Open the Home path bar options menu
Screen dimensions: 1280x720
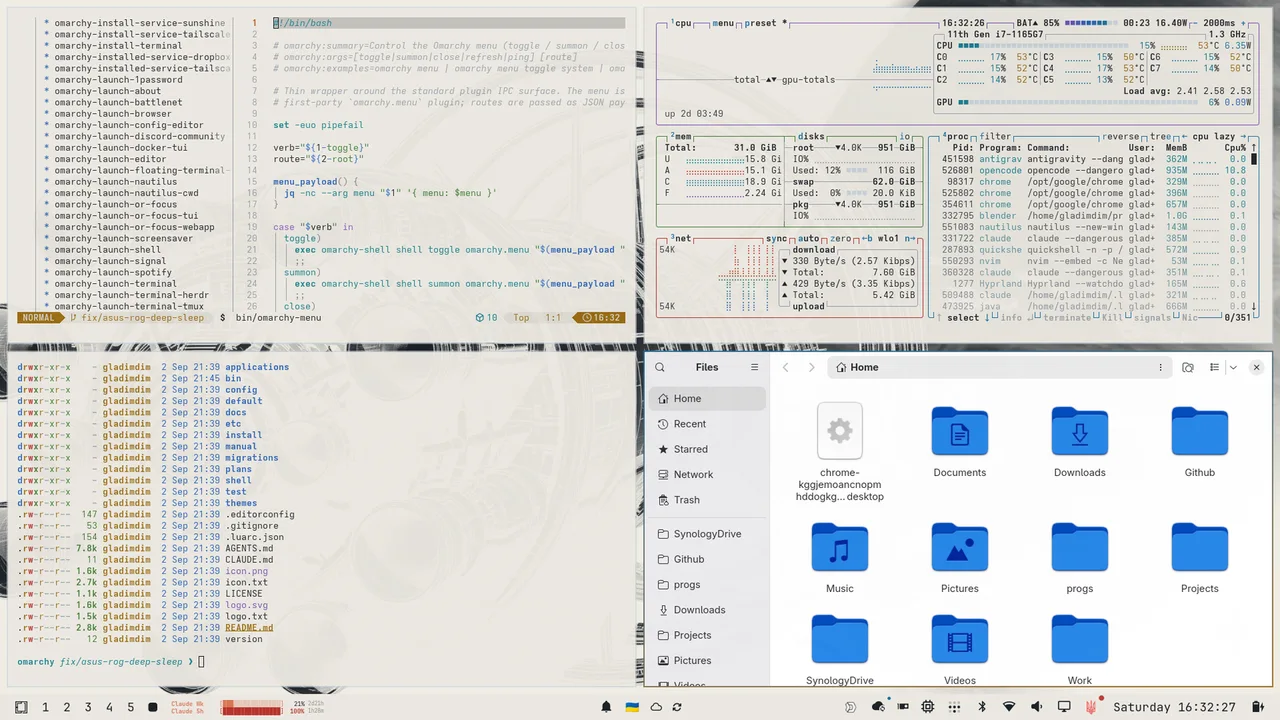[x=1161, y=367]
